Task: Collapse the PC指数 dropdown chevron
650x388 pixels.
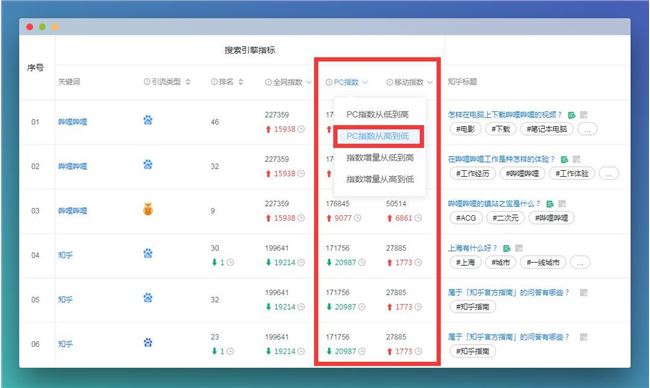Action: click(365, 82)
